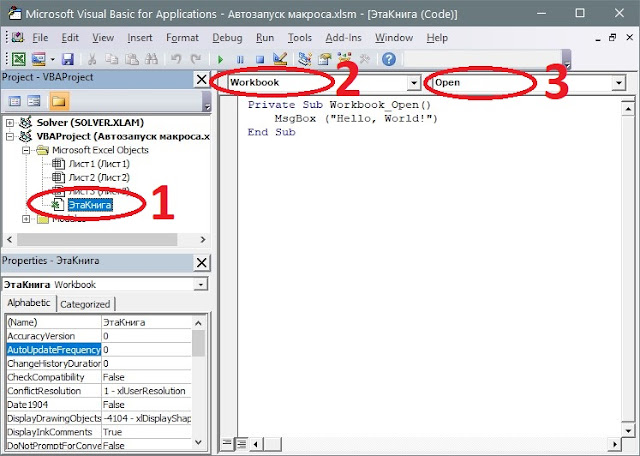Open the Run menu

(x=264, y=38)
